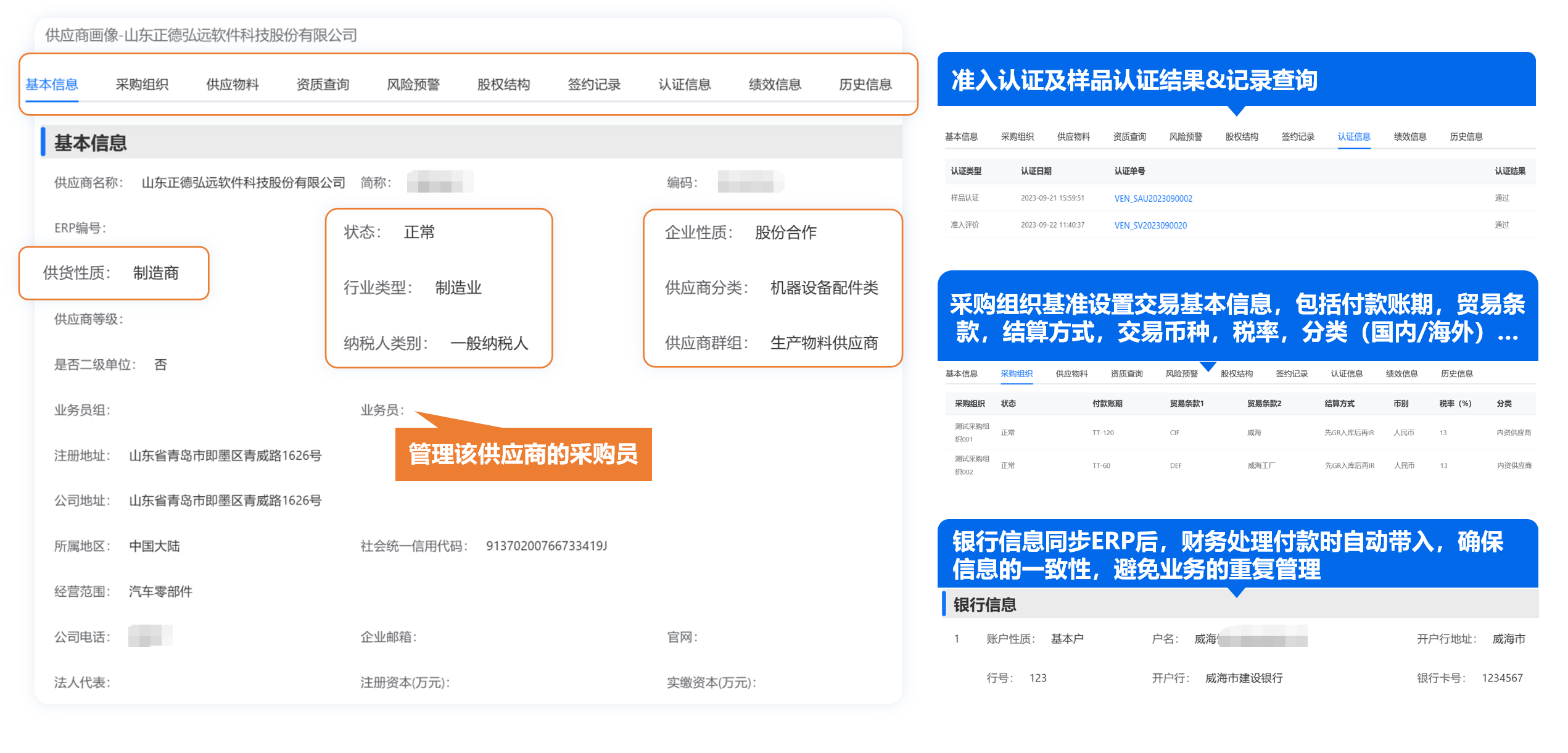Image resolution: width=1568 pixels, height=753 pixels.
Task: Open 签约记录 tab in main panel
Action: 594,85
